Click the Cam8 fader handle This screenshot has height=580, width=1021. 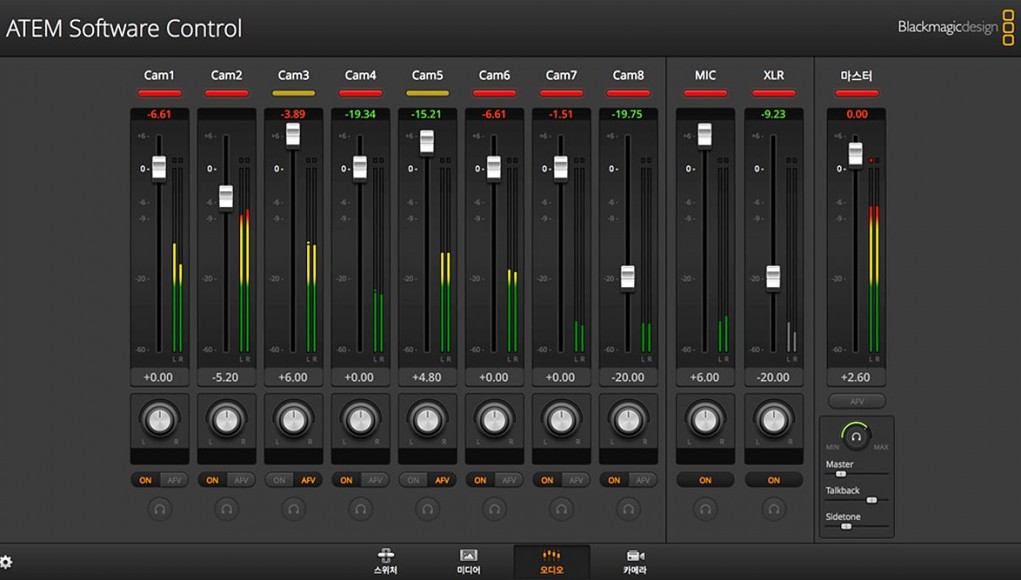(628, 277)
